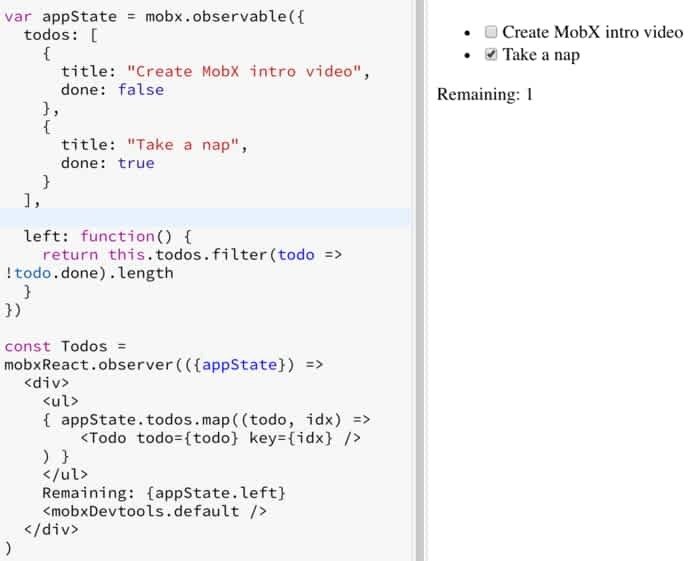Click the string "Take a nap" in code
The image size is (700, 561).
coord(183,145)
